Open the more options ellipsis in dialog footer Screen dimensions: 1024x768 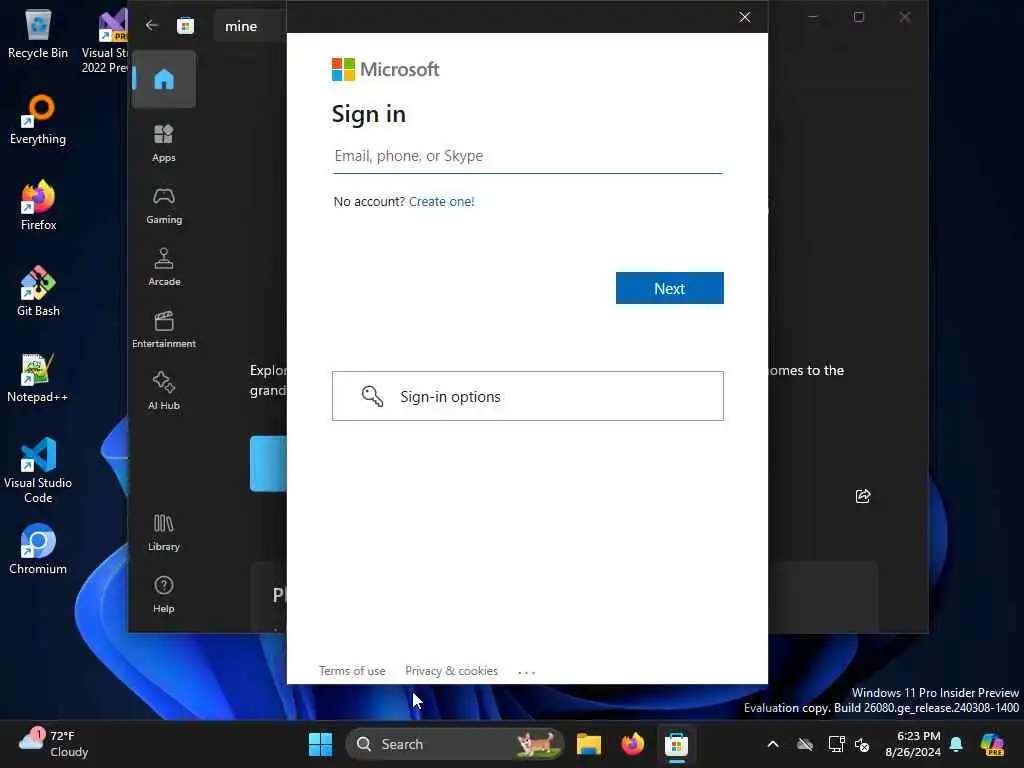click(x=526, y=671)
